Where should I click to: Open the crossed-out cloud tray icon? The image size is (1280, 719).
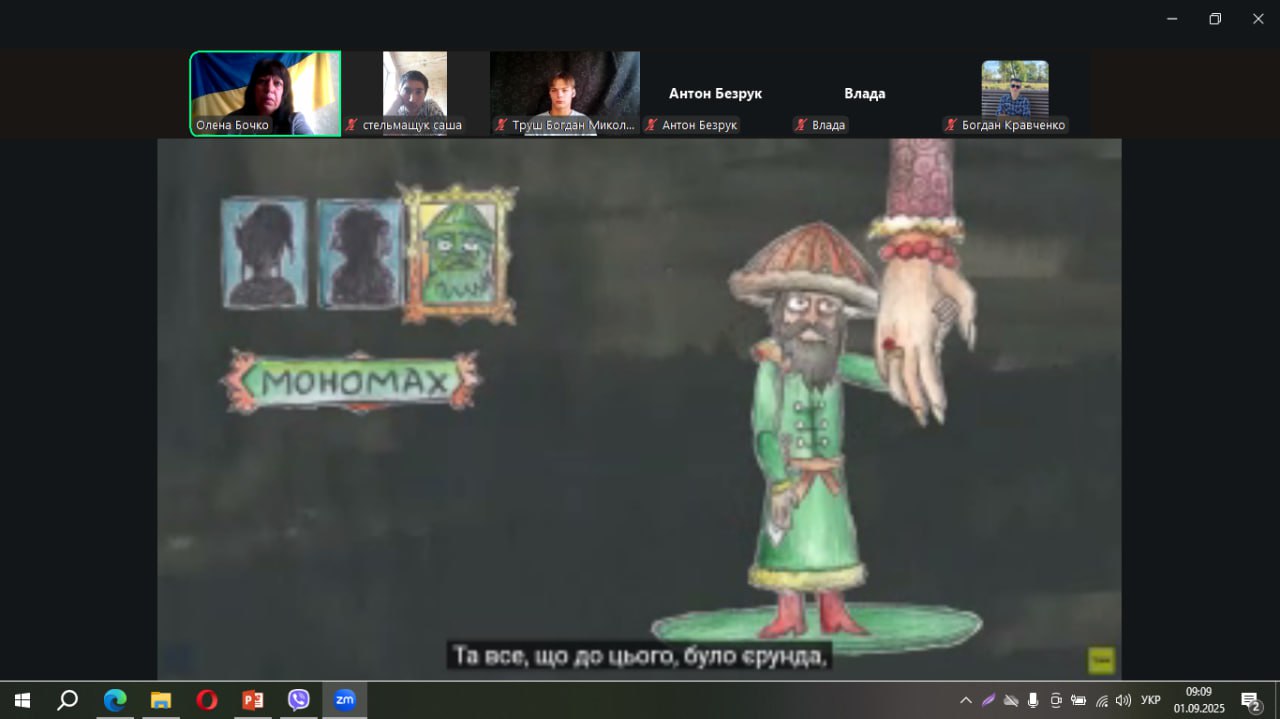1011,700
